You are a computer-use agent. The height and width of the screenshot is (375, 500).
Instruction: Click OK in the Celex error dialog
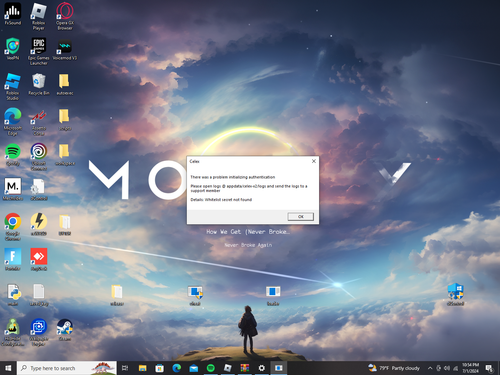pyautogui.click(x=300, y=217)
